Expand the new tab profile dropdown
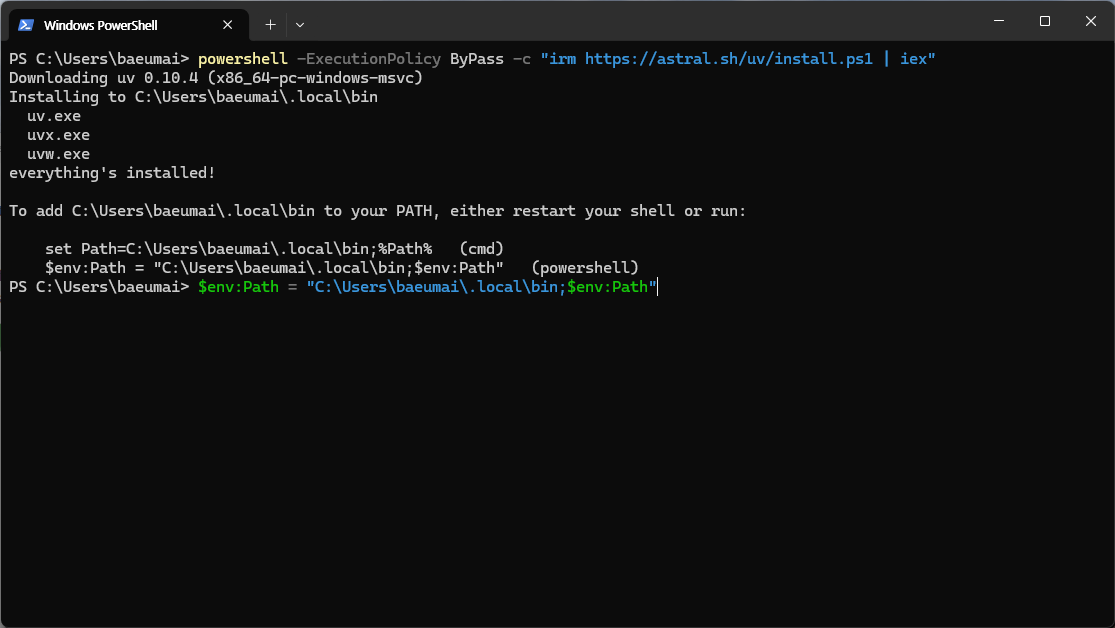This screenshot has width=1115, height=628. [x=300, y=25]
